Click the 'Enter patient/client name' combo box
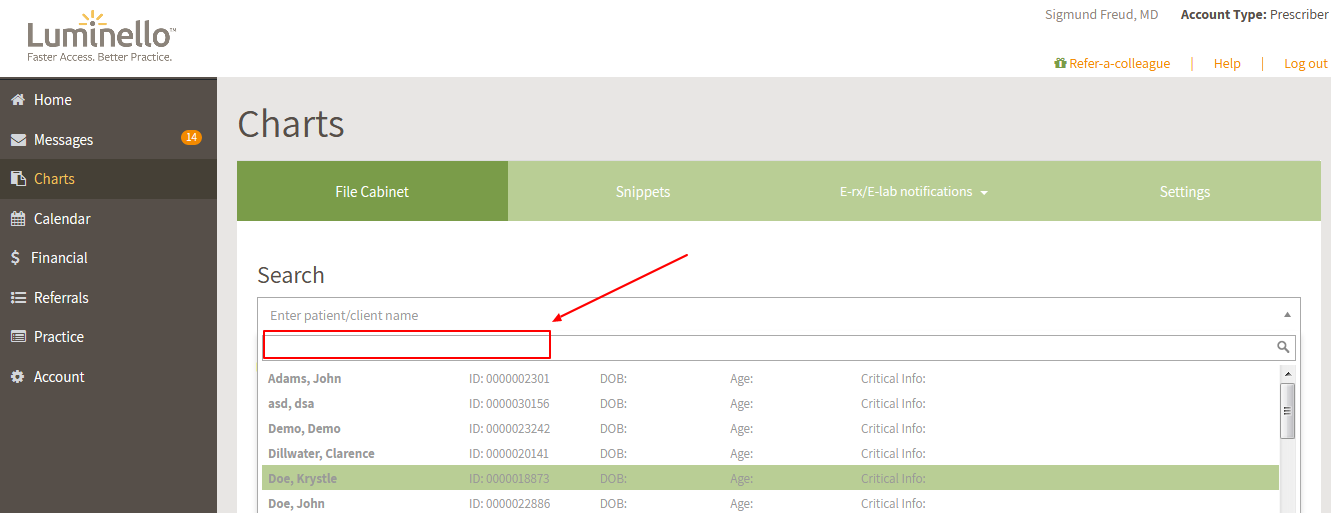This screenshot has height=513, width=1331. (779, 315)
